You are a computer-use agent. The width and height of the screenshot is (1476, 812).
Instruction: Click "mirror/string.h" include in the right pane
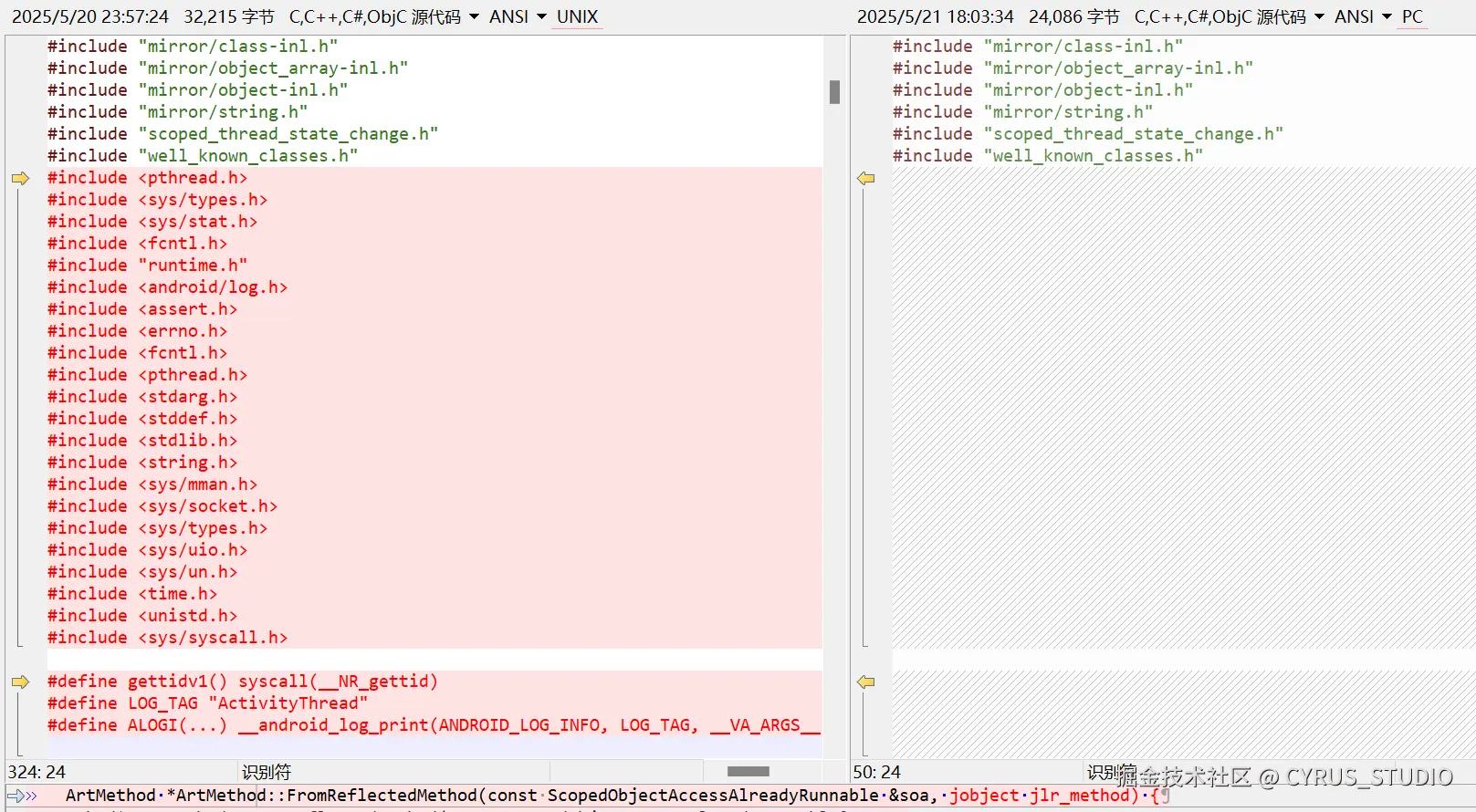(1068, 112)
